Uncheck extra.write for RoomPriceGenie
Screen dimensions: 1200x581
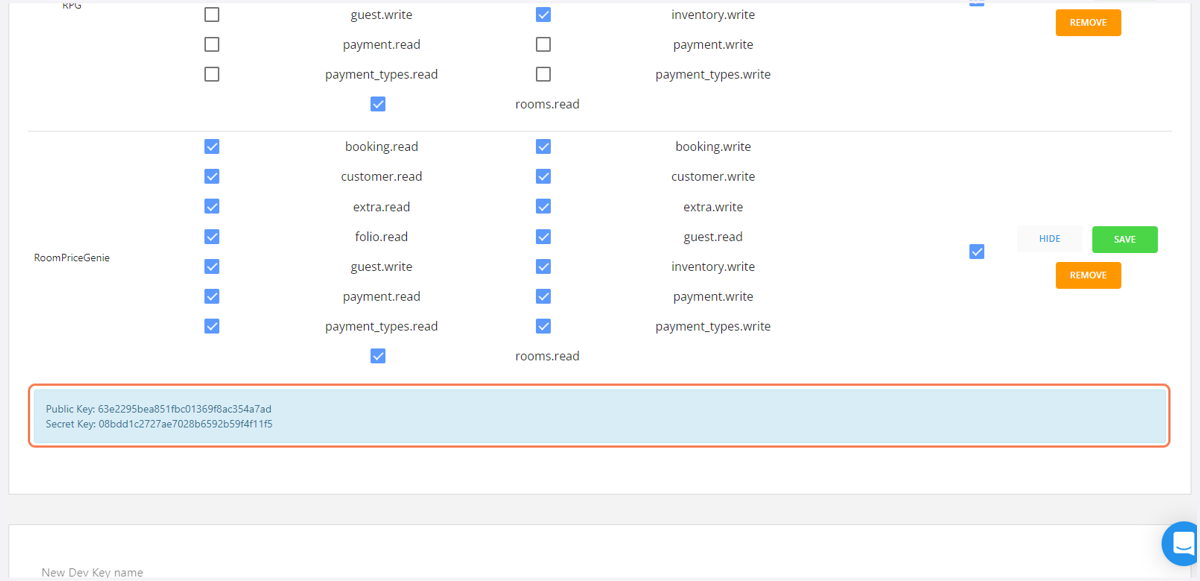coord(543,206)
